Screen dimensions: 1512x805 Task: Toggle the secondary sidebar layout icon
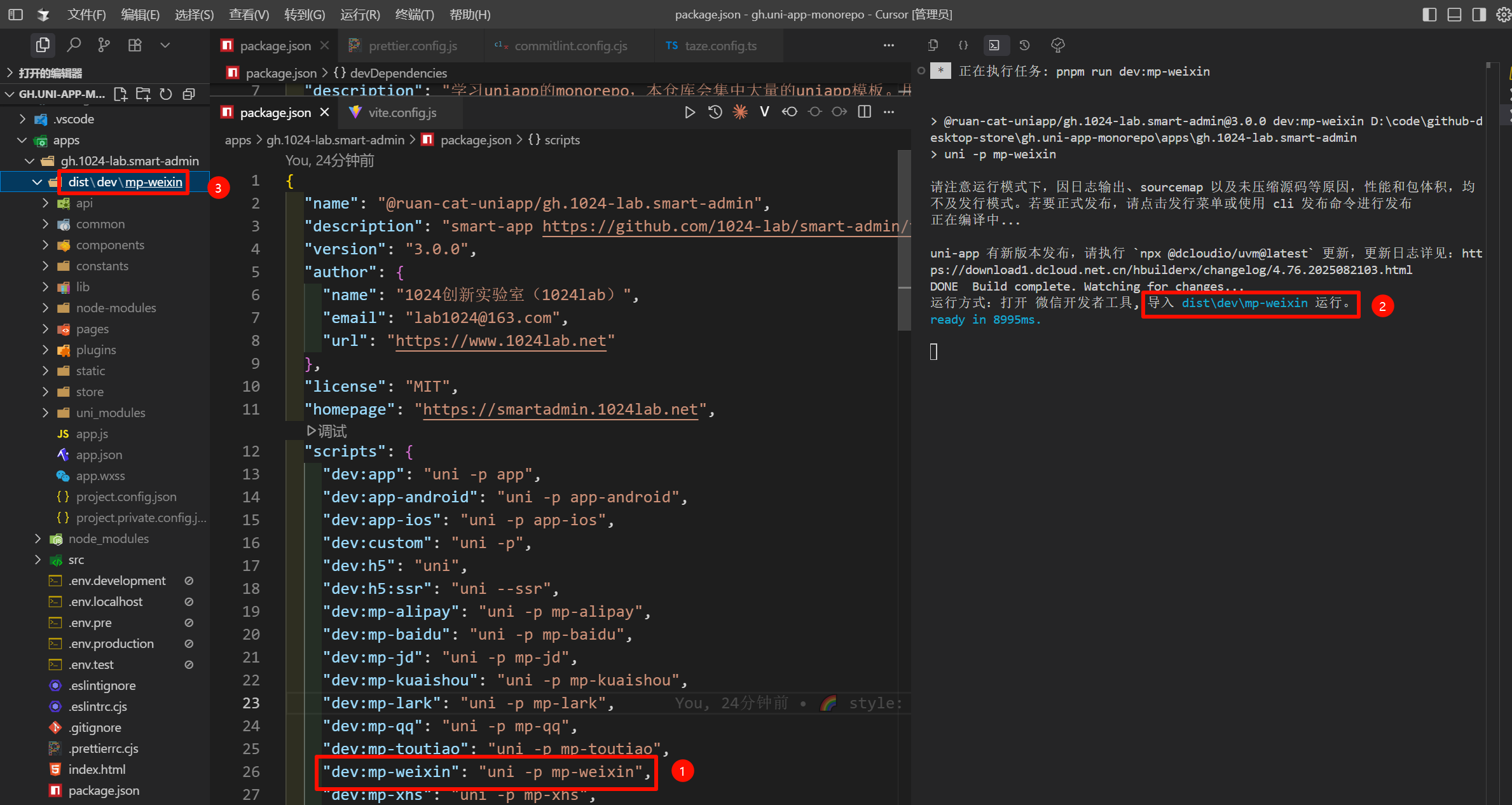click(1479, 14)
